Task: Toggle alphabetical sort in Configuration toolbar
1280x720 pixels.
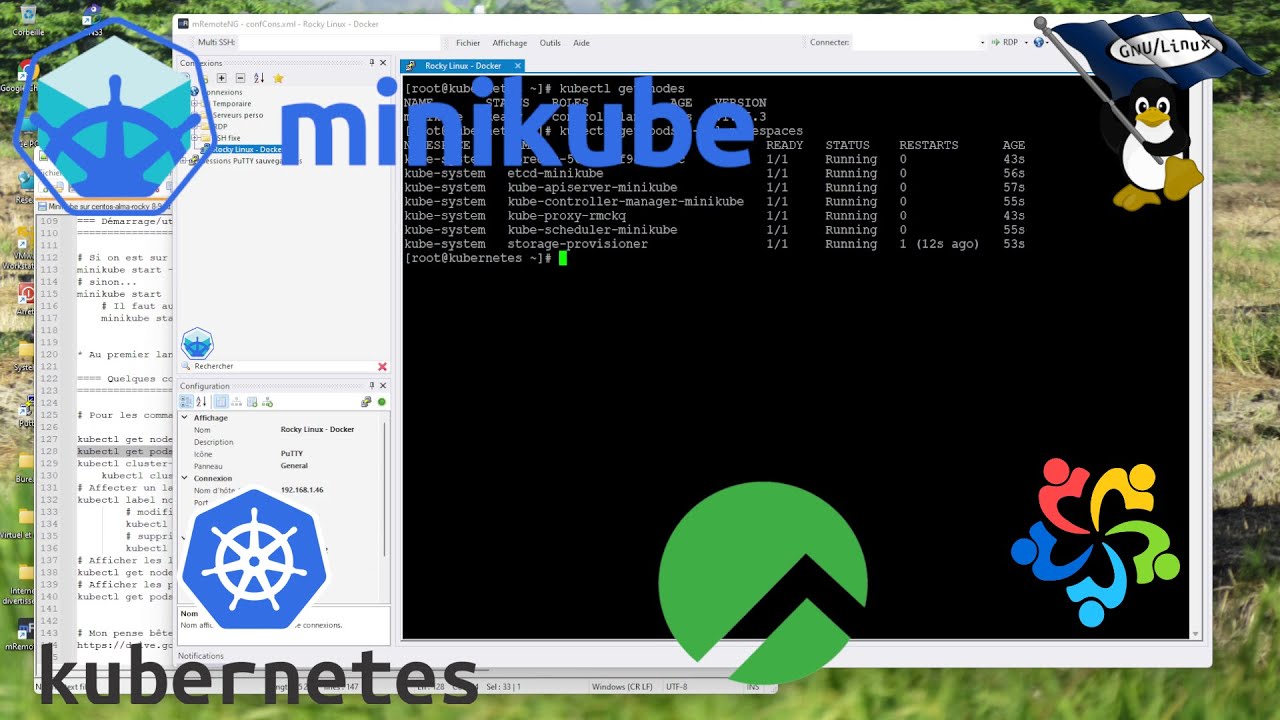Action: (201, 402)
